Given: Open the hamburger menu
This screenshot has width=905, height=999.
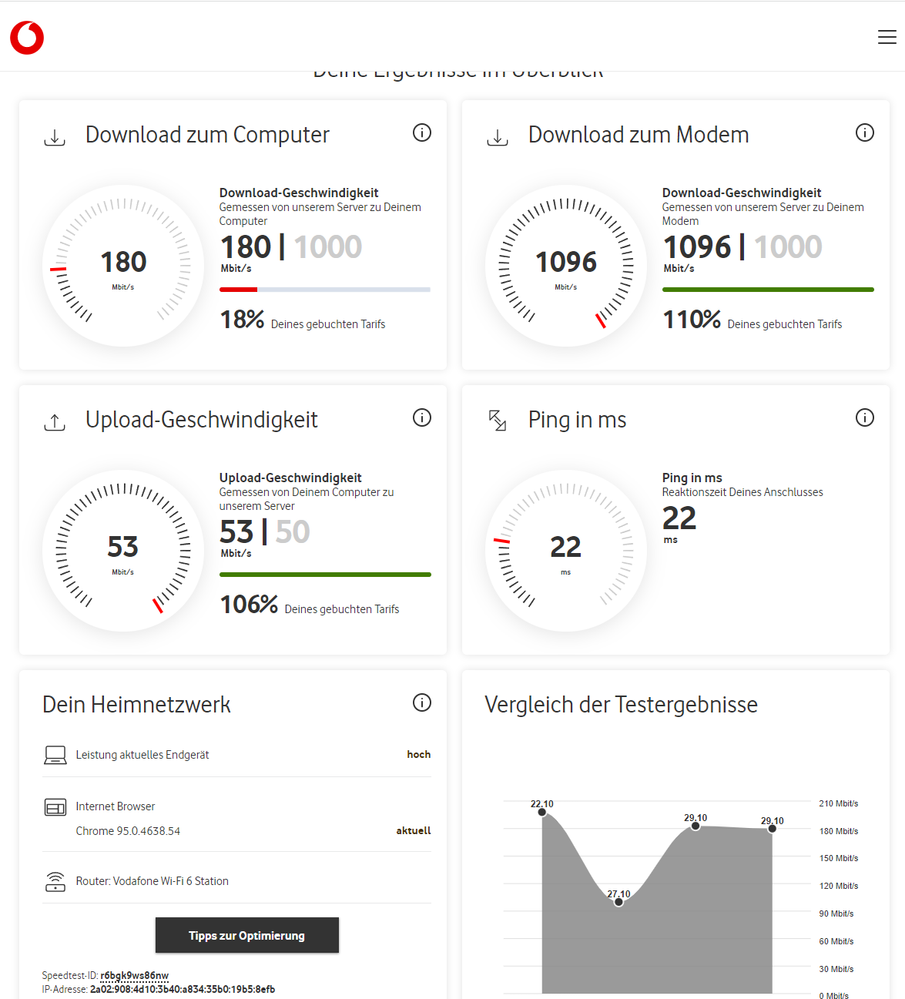Looking at the screenshot, I should pyautogui.click(x=887, y=37).
